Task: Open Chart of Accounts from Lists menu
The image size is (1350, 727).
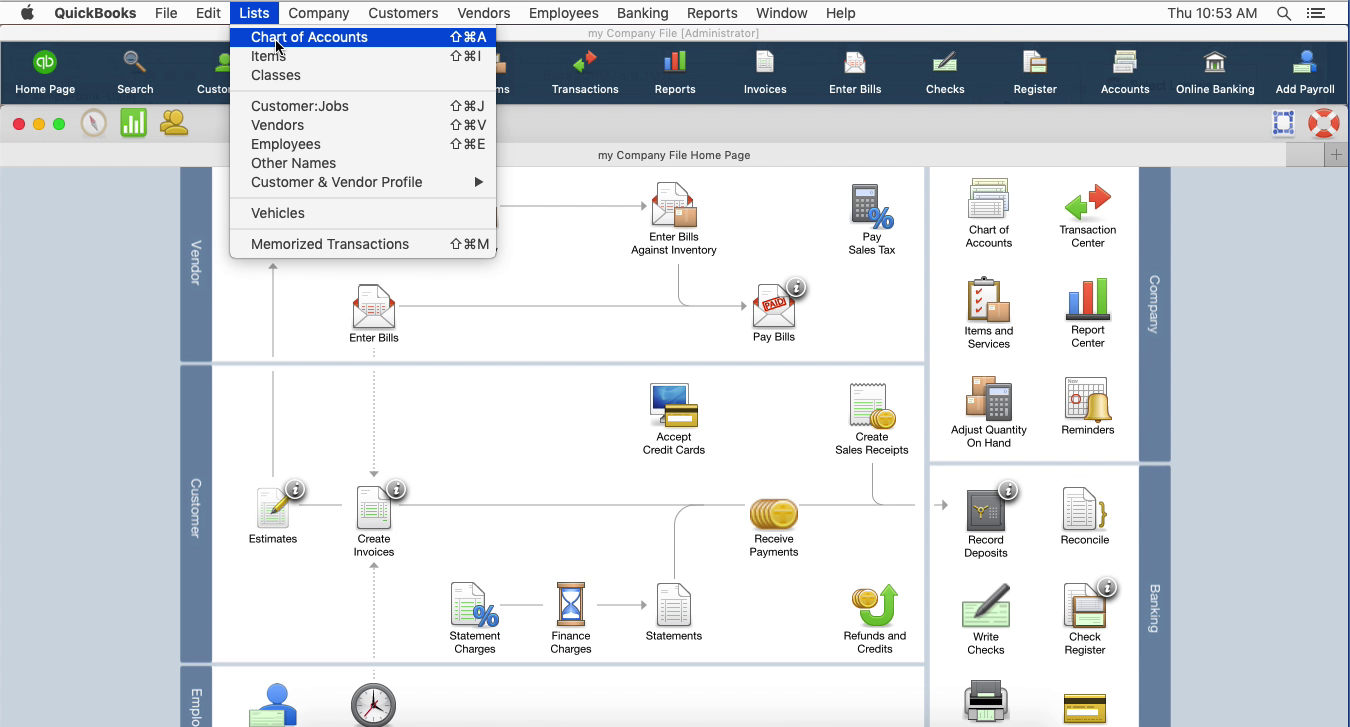Action: (x=362, y=37)
